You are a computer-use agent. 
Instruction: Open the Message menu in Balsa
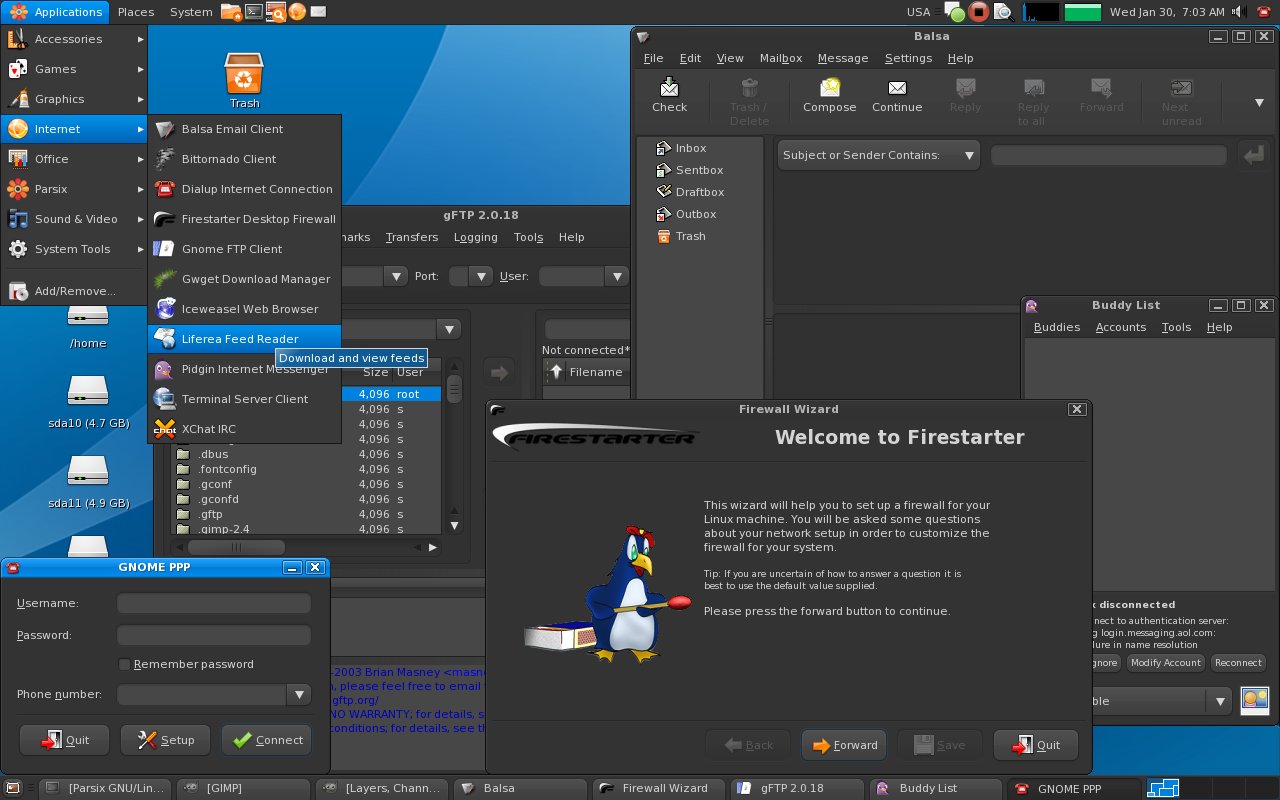click(x=843, y=58)
